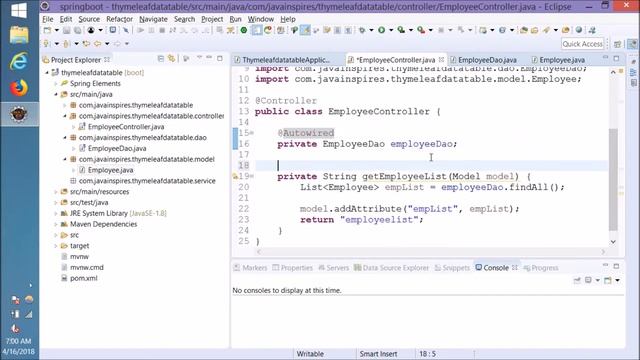Click the @Autowired annotation in code
The image size is (640, 360).
(x=306, y=133)
